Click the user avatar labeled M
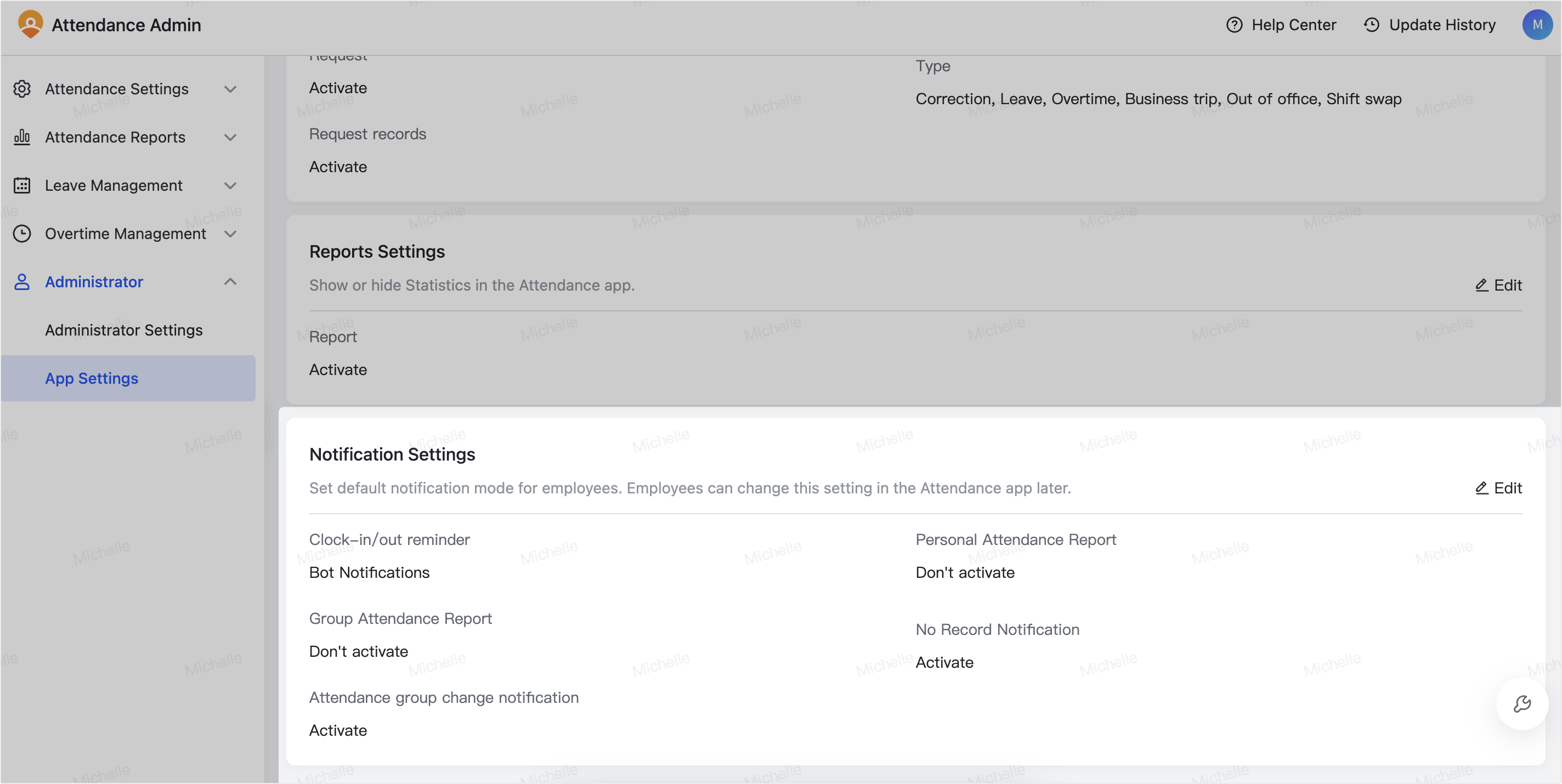Viewport: 1562px width, 784px height. (x=1538, y=25)
